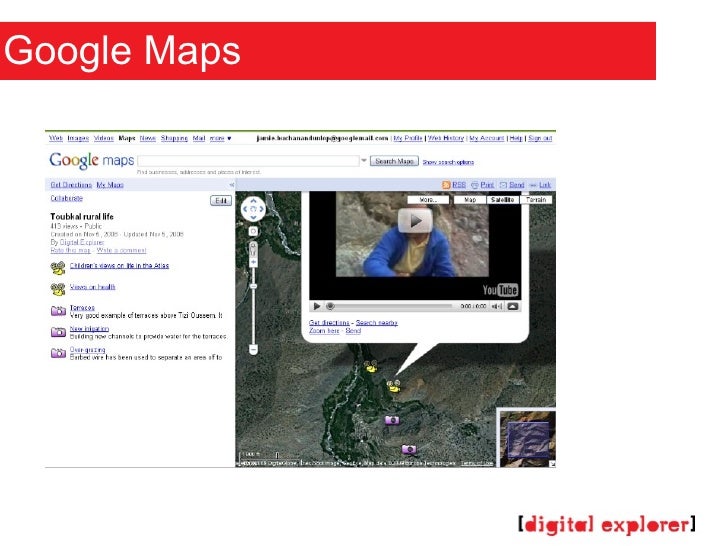Click the upper yellow video marker on map

370,366
